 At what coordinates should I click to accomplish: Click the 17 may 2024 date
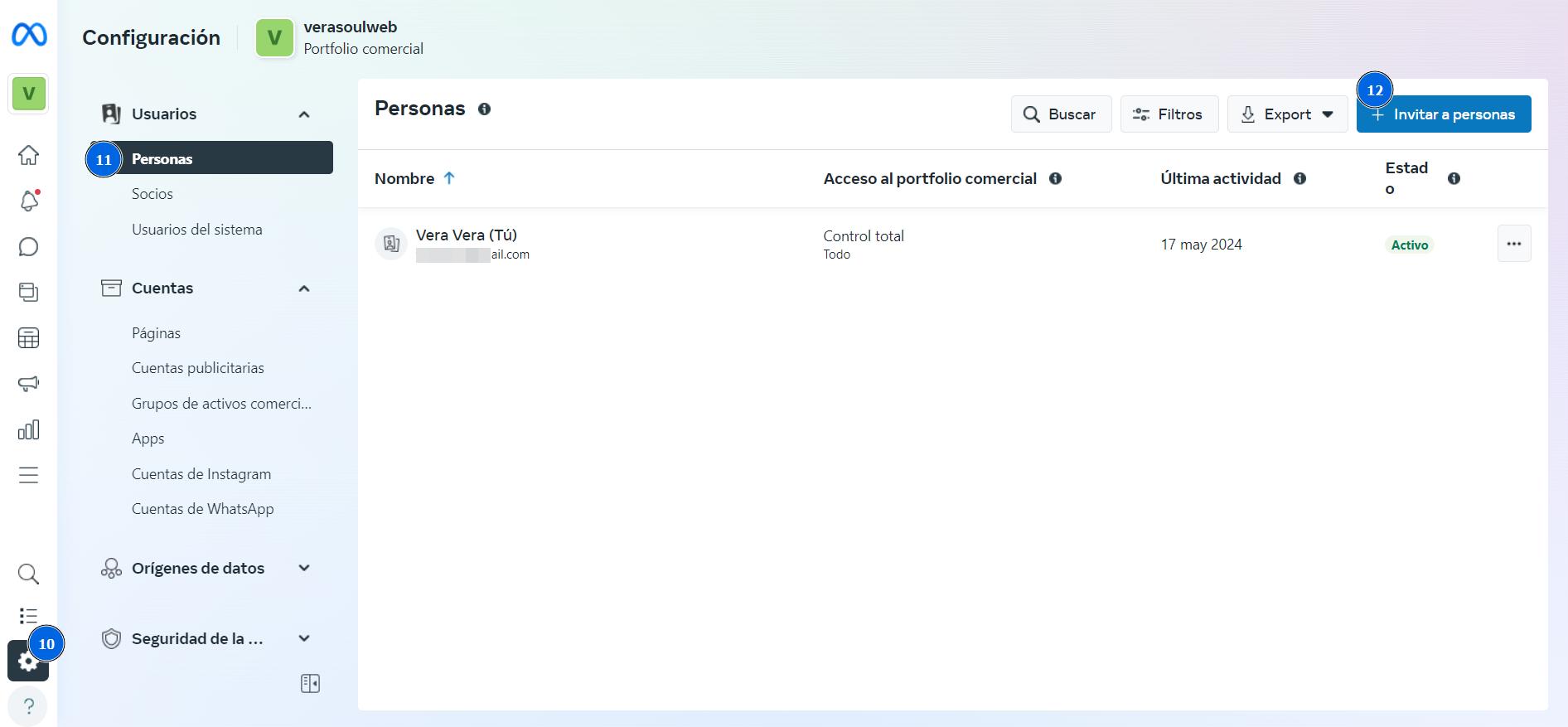coord(1201,244)
